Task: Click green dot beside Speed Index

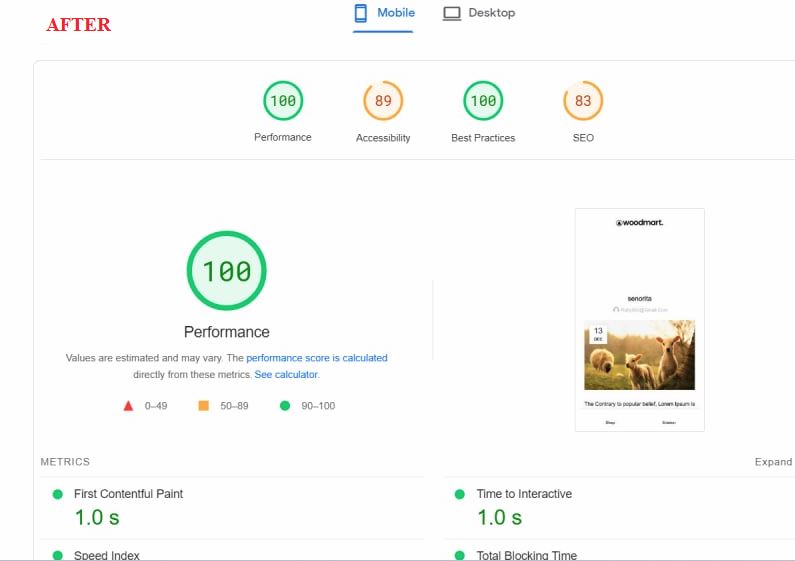Action: [58, 555]
